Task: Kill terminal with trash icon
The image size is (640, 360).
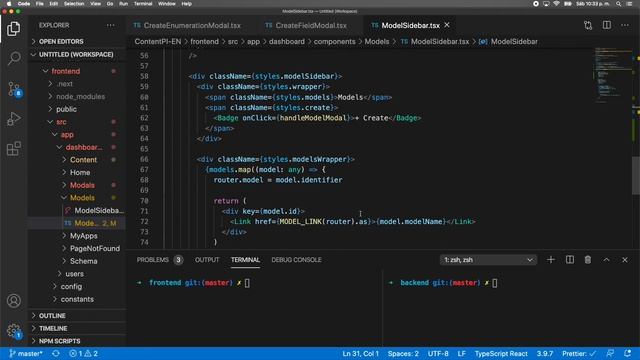Action: (x=588, y=260)
